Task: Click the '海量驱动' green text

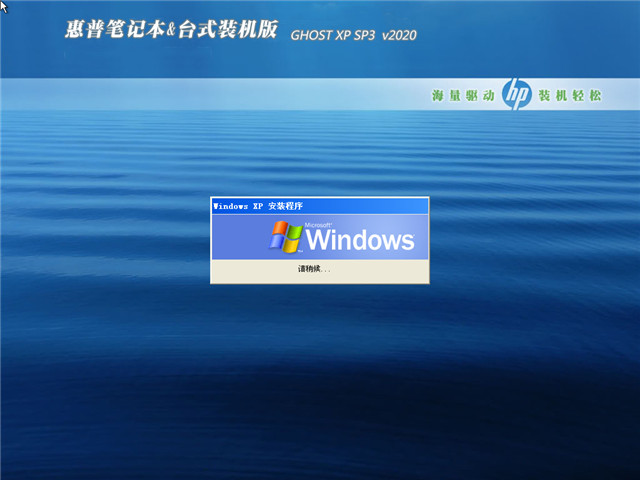Action: [x=463, y=96]
